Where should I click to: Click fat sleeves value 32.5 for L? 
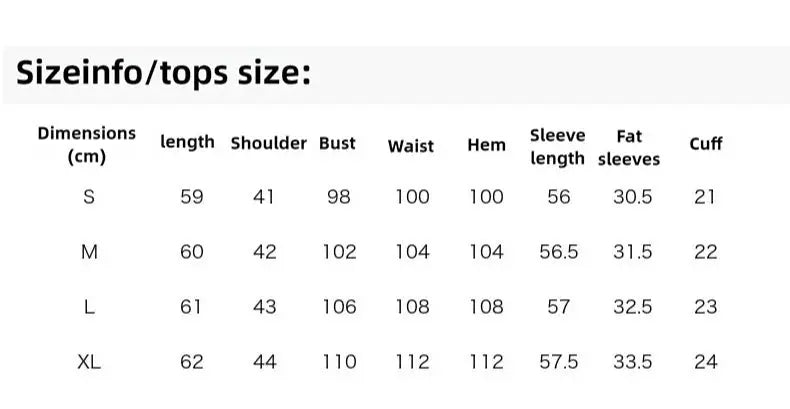[x=633, y=306]
